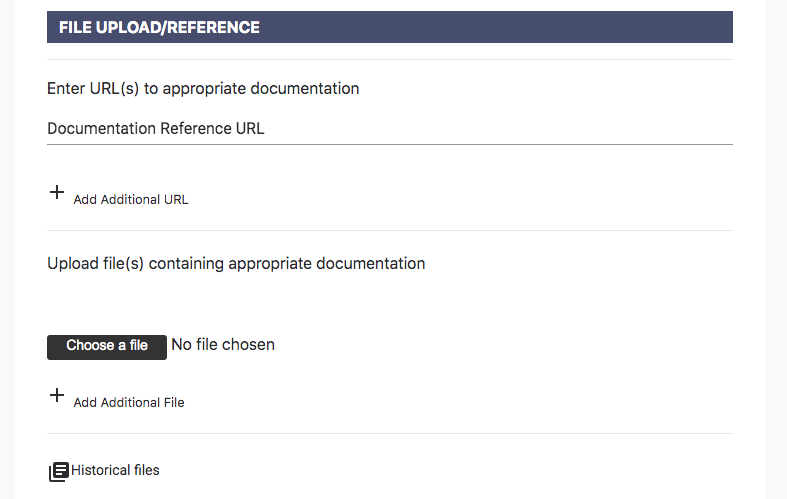Open the Historical files stacked-document icon
The width and height of the screenshot is (787, 499).
[x=59, y=471]
